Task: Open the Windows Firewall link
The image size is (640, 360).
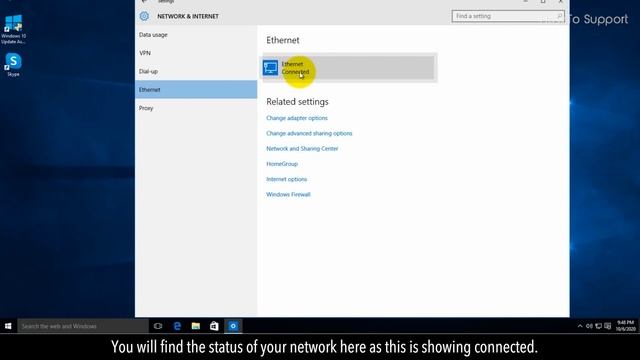Action: point(288,194)
